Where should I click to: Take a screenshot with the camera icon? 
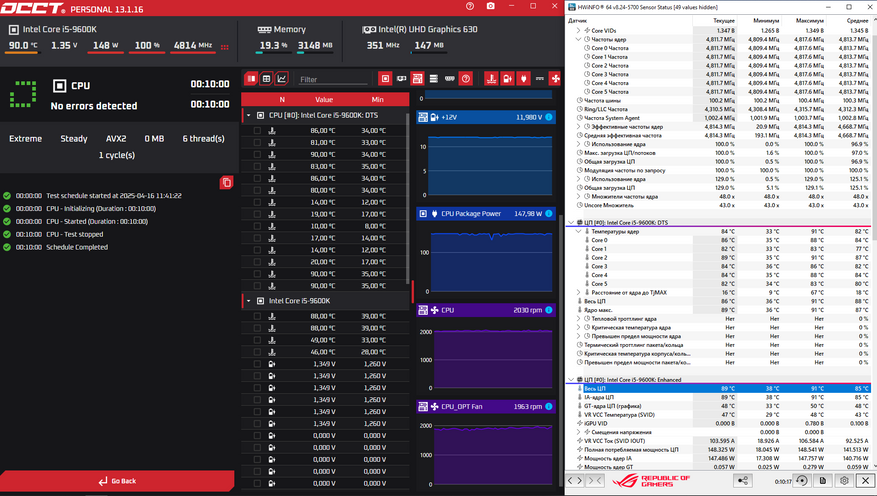[x=490, y=7]
